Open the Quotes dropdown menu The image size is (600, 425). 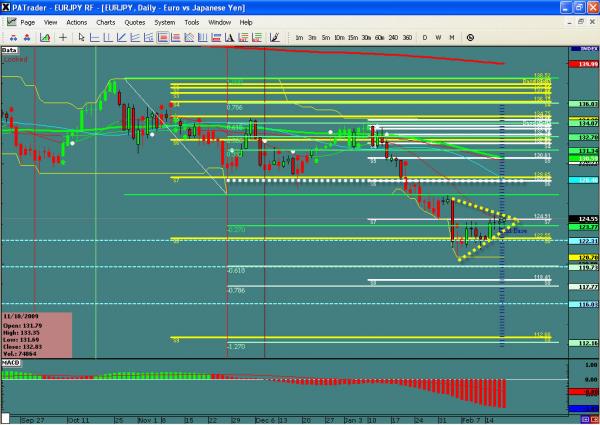click(134, 21)
